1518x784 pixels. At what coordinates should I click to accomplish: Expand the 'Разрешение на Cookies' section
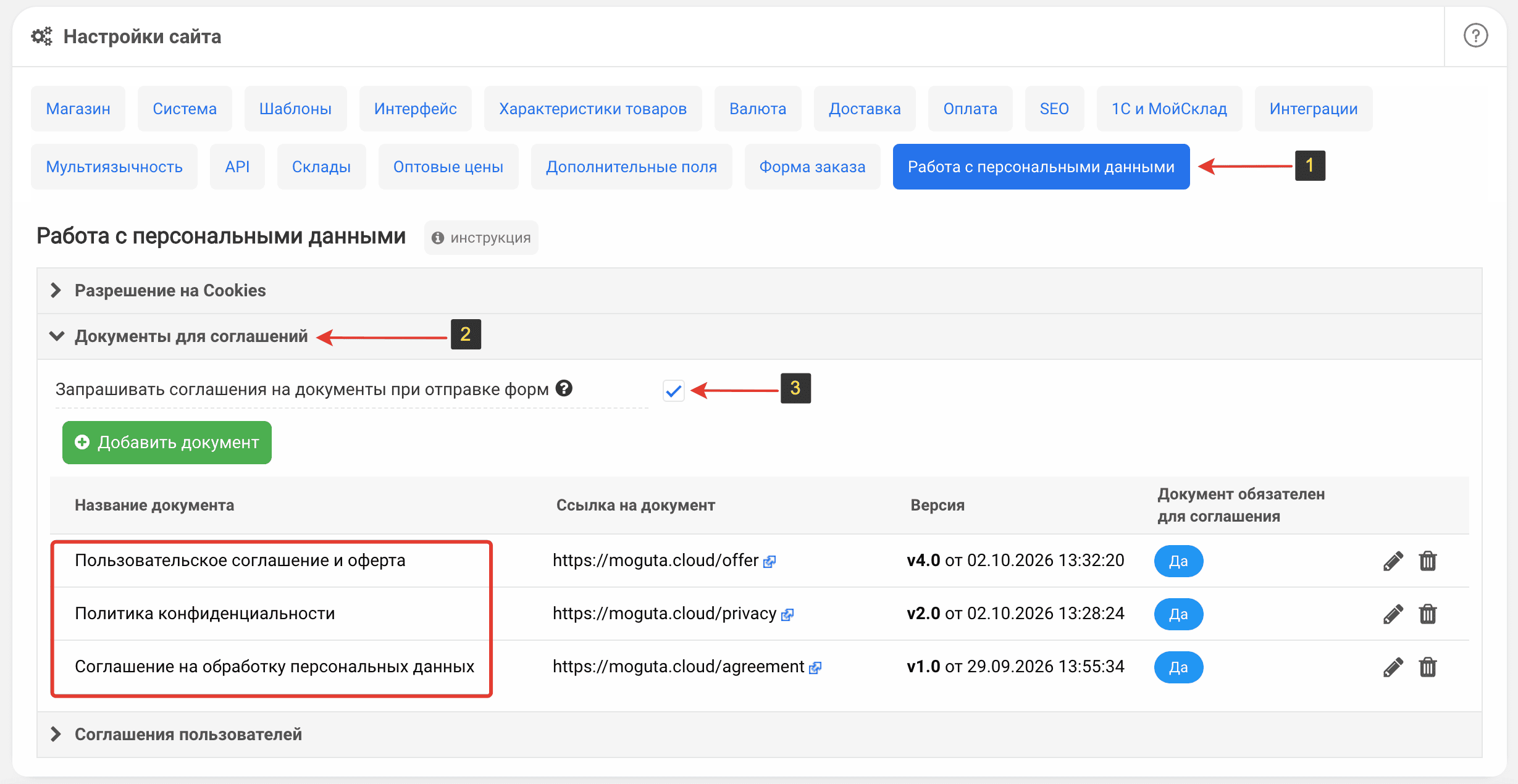[x=759, y=291]
